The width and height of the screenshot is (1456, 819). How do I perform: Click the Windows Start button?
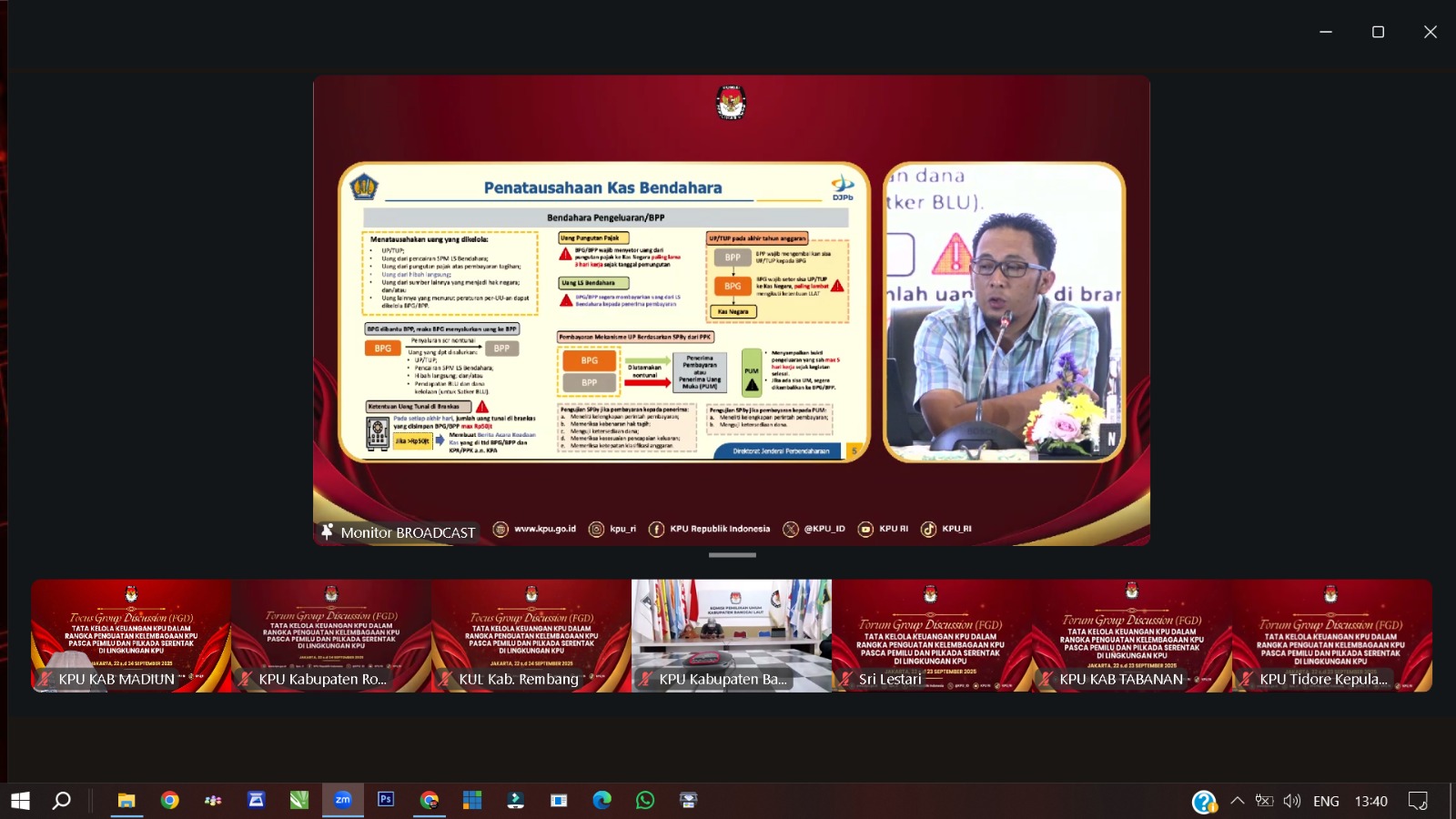[20, 801]
